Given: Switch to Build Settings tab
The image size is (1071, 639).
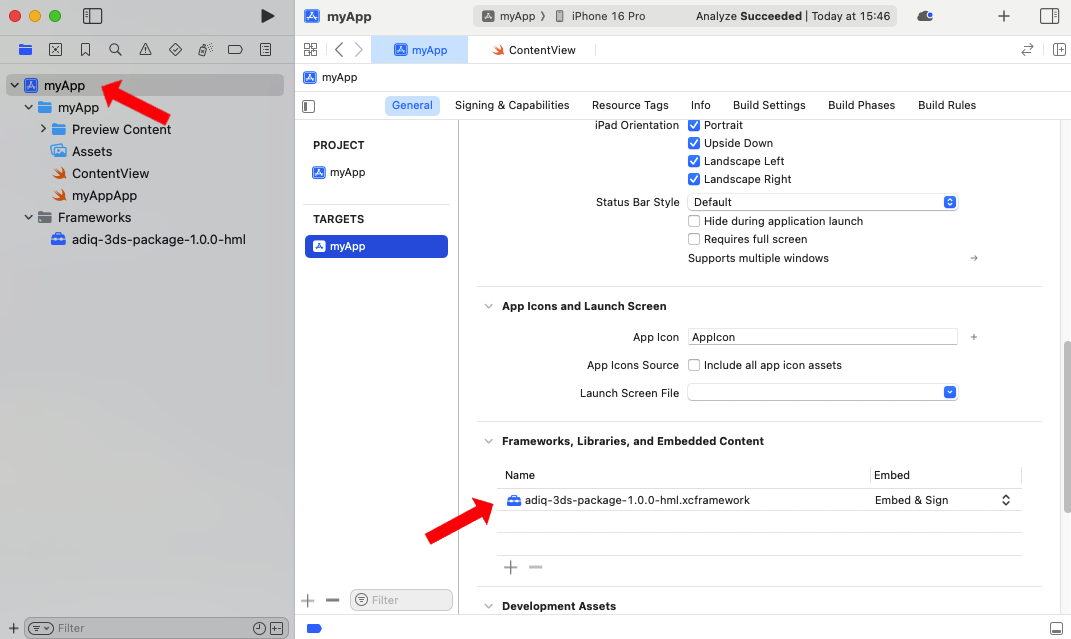Looking at the screenshot, I should (x=769, y=105).
